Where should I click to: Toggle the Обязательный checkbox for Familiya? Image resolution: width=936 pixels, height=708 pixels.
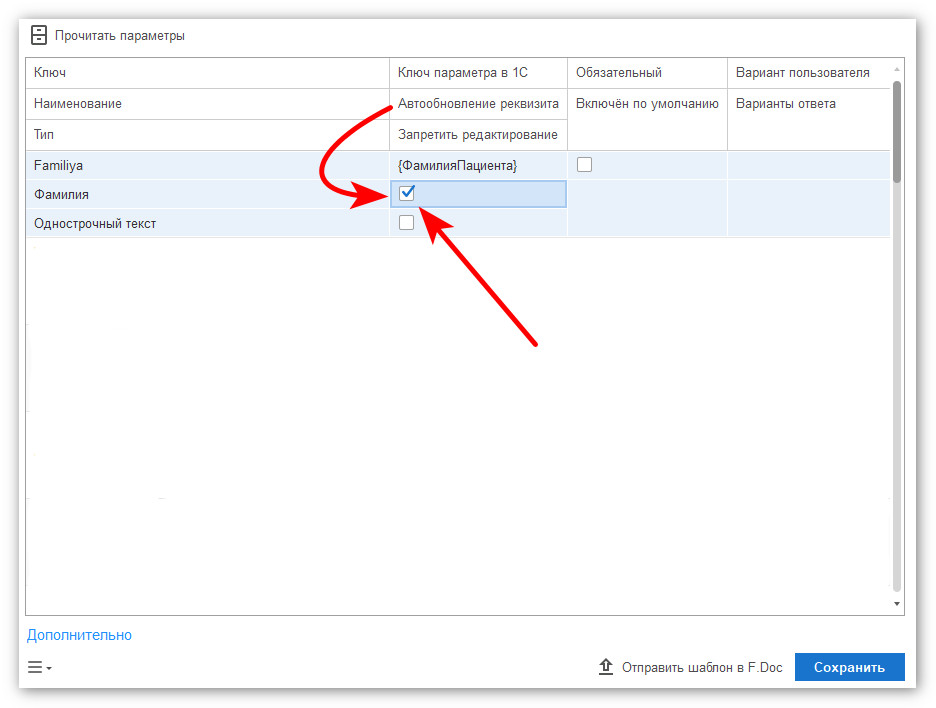584,164
